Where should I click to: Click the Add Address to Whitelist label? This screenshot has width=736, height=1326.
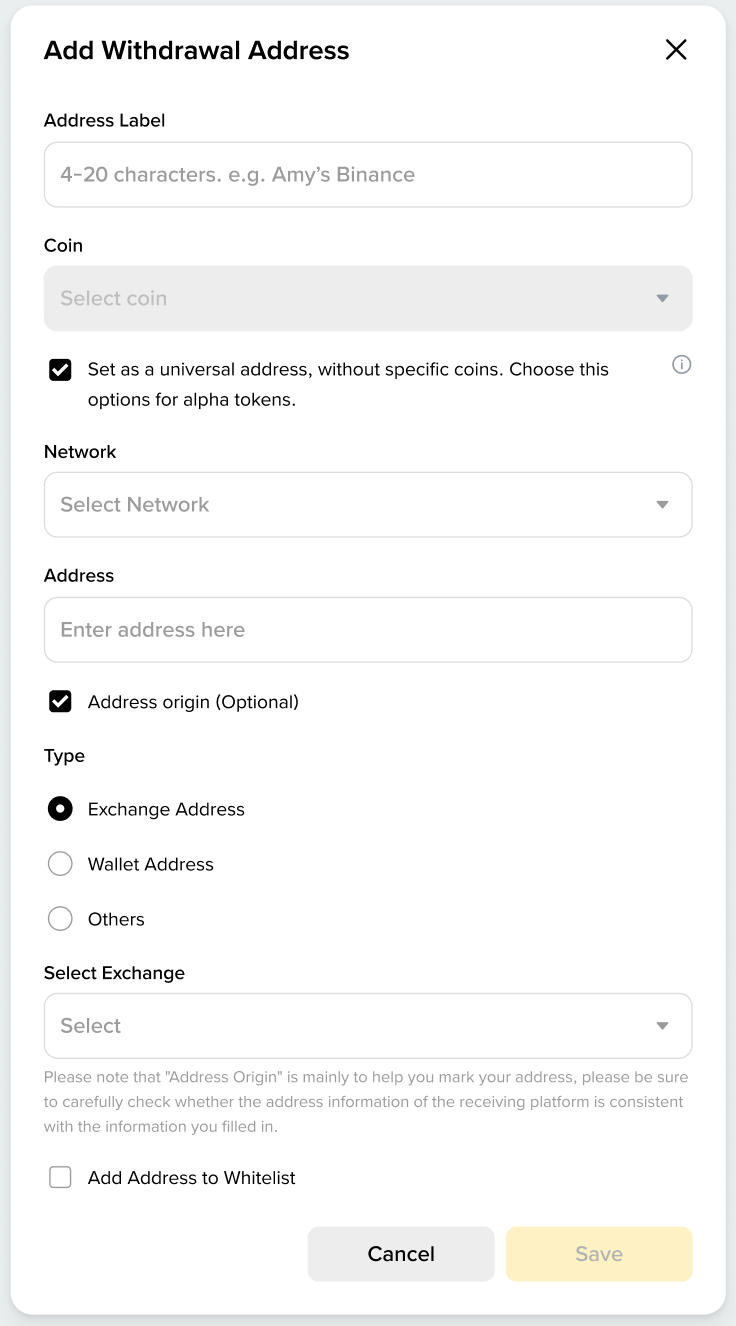click(192, 1178)
